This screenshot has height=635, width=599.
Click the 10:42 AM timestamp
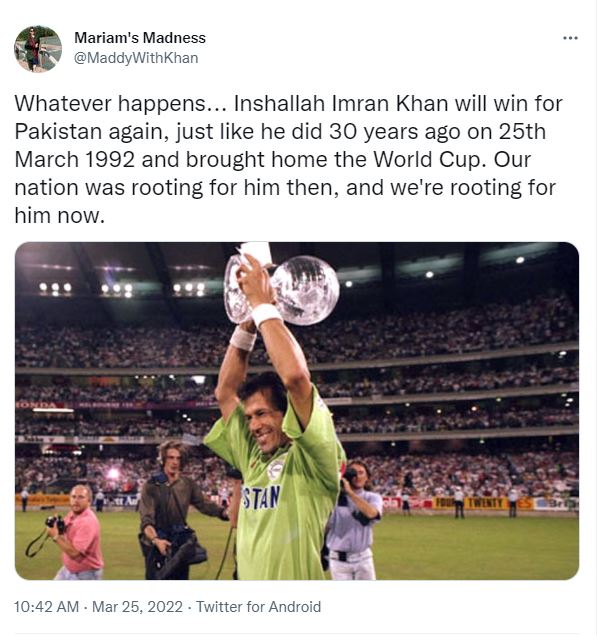click(x=47, y=607)
